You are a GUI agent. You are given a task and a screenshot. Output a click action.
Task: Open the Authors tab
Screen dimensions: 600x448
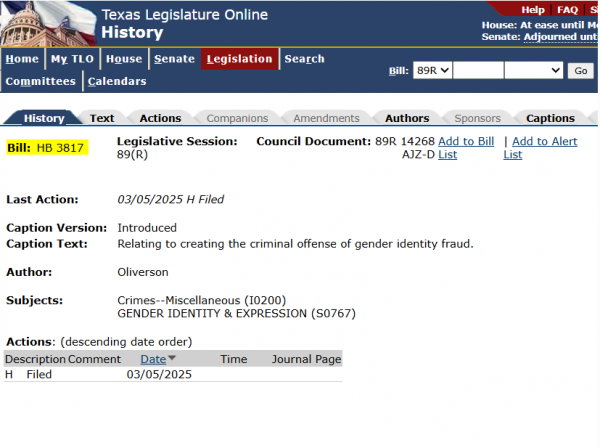(x=407, y=118)
